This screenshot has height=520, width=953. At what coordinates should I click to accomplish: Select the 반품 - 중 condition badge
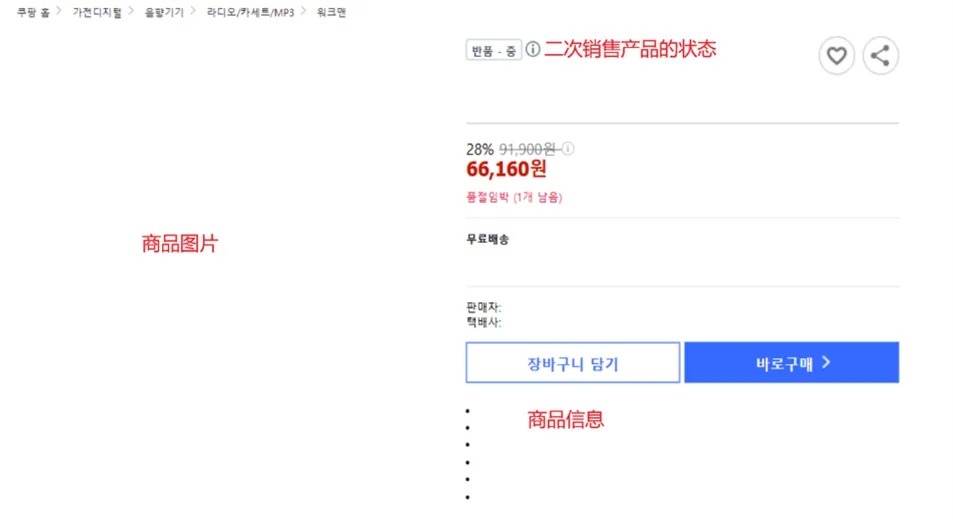point(494,50)
